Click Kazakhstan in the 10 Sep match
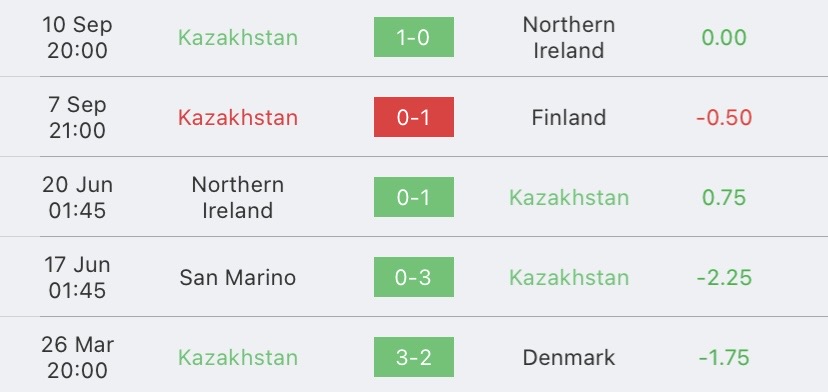Viewport: 828px width, 392px height. tap(238, 38)
